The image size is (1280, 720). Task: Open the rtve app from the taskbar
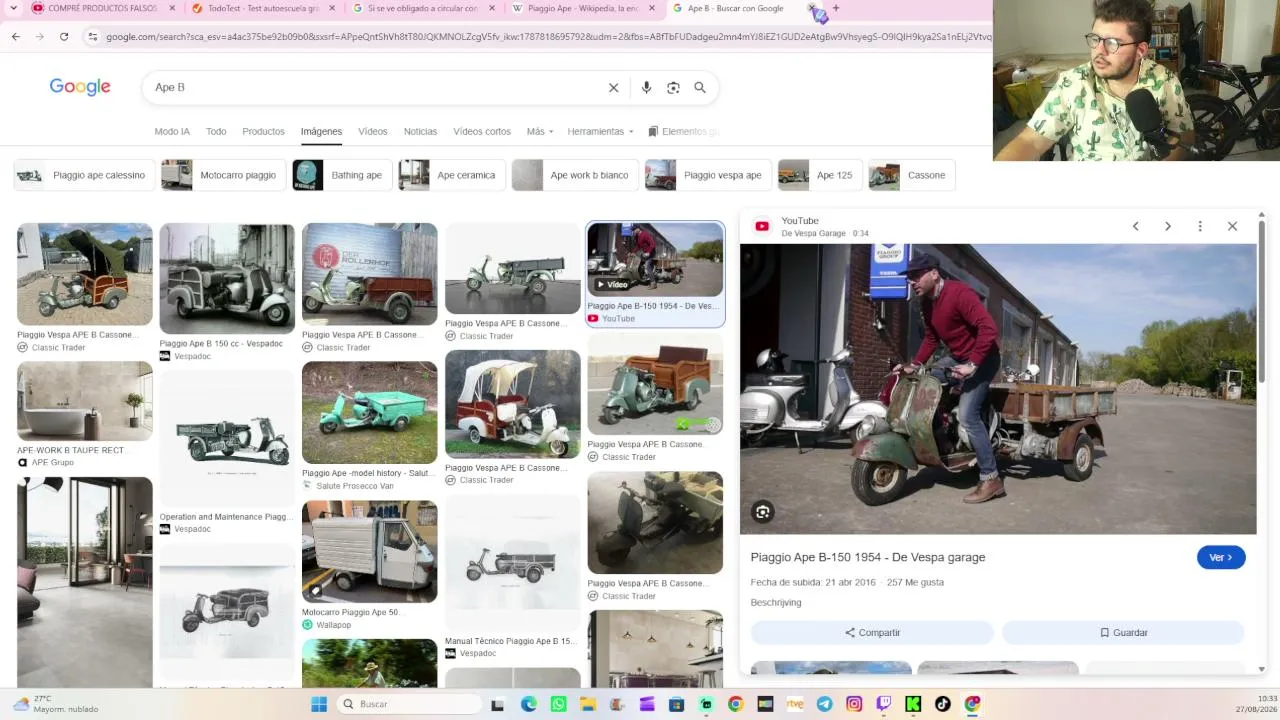795,704
